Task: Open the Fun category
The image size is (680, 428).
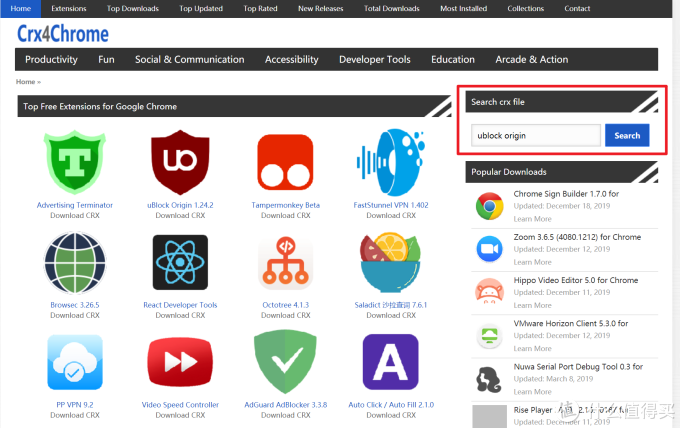Action: coord(106,59)
